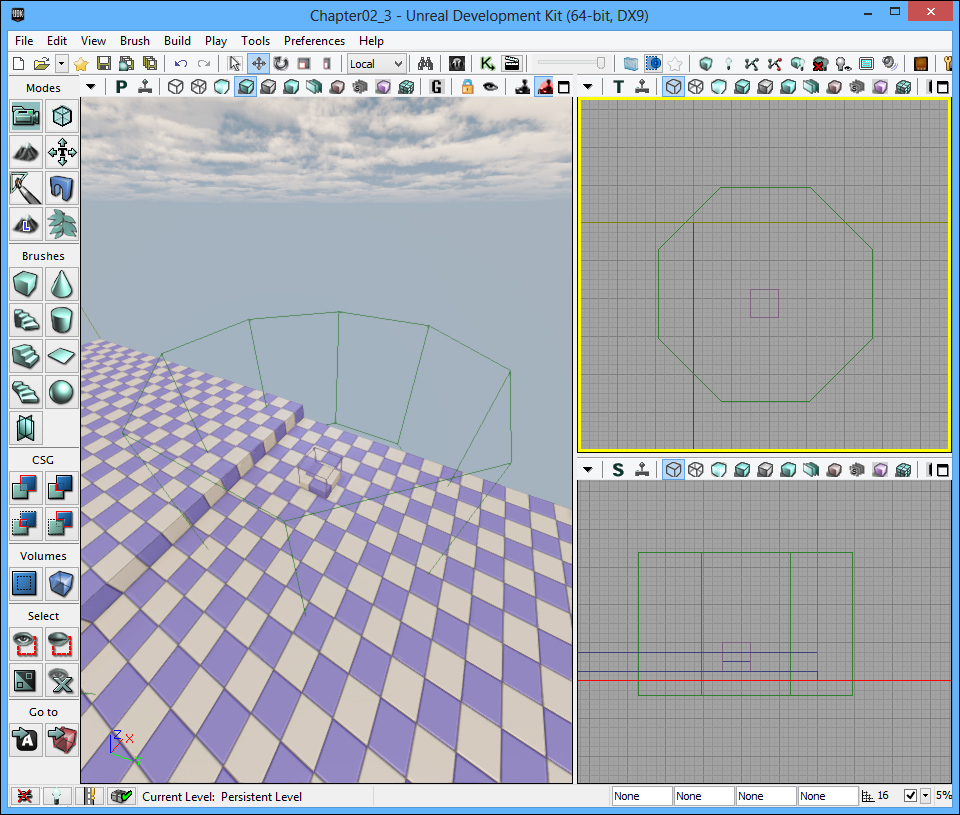
Task: Open the side viewport options dropdown arrow
Action: click(x=588, y=470)
